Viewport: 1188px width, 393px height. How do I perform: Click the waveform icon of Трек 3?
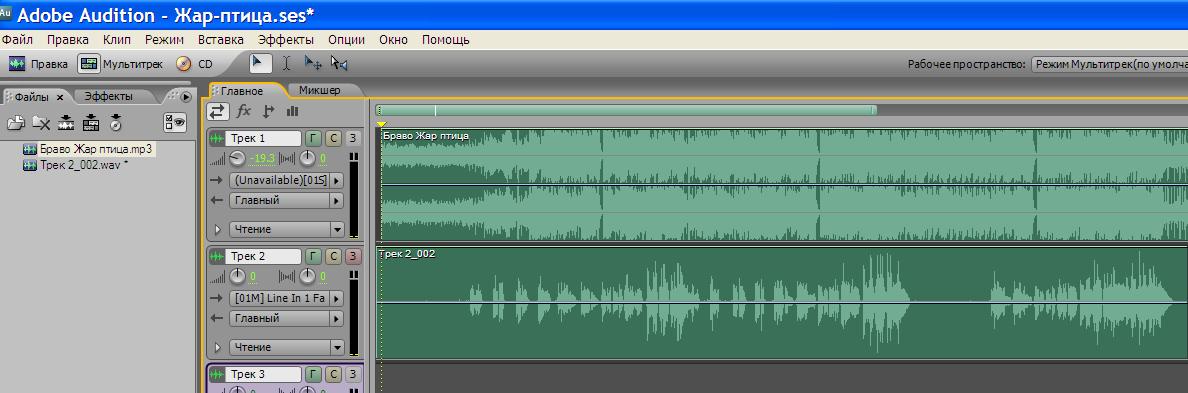click(217, 374)
